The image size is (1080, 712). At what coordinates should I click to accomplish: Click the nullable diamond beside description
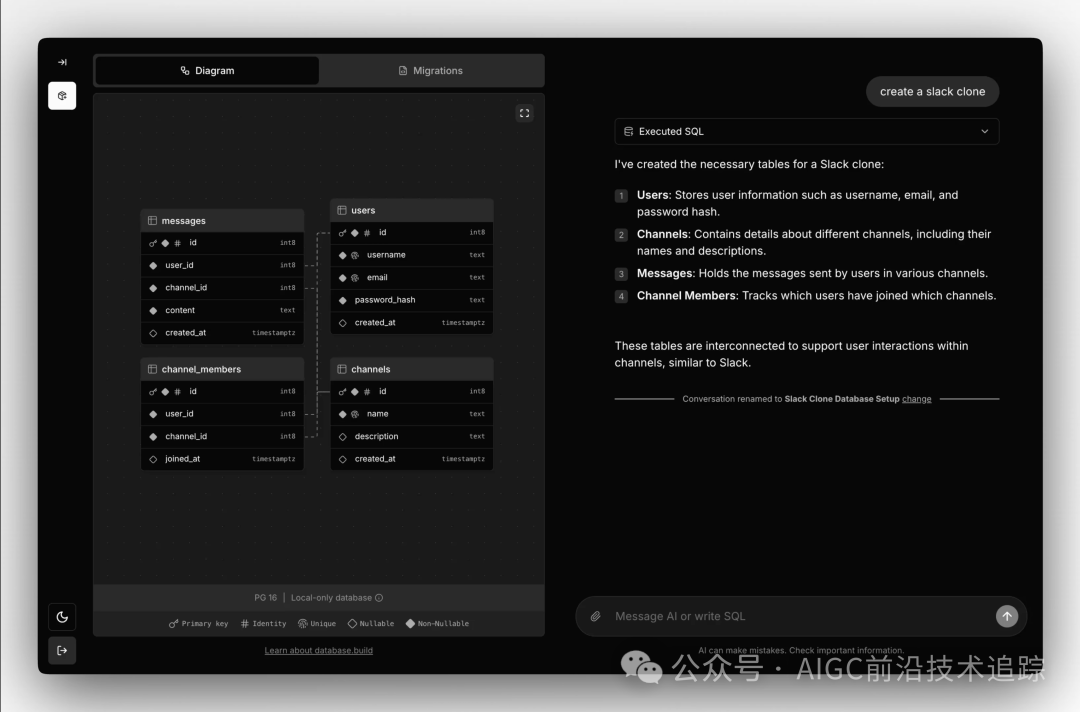[x=342, y=437]
